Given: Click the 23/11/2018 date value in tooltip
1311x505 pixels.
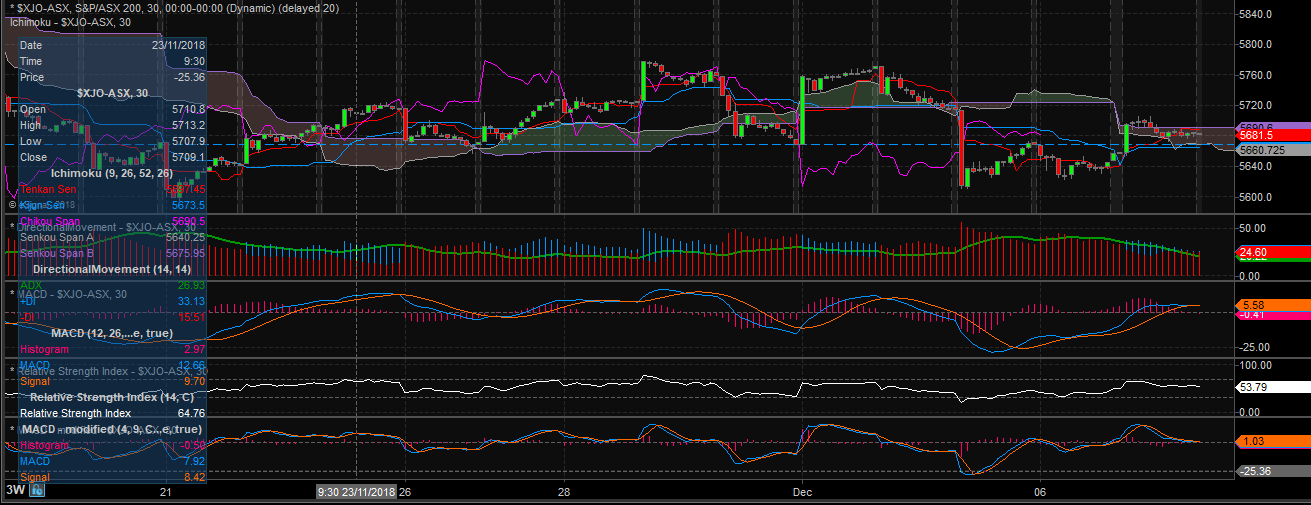Looking at the screenshot, I should tap(178, 45).
